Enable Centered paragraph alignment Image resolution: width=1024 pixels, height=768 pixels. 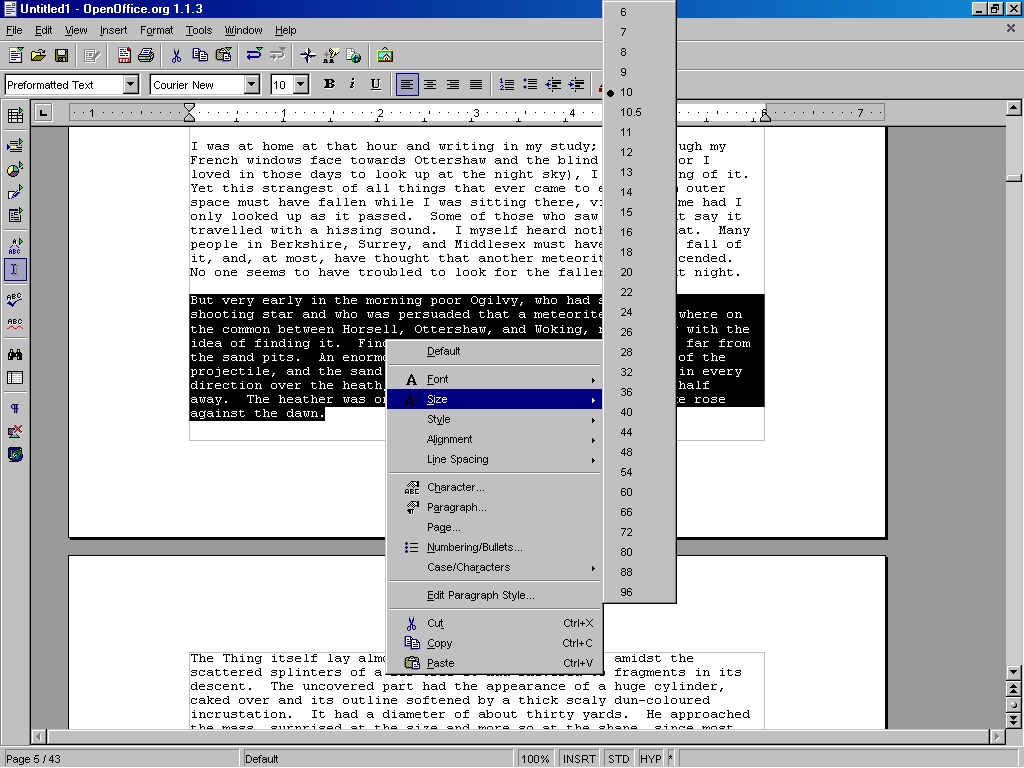tap(430, 85)
